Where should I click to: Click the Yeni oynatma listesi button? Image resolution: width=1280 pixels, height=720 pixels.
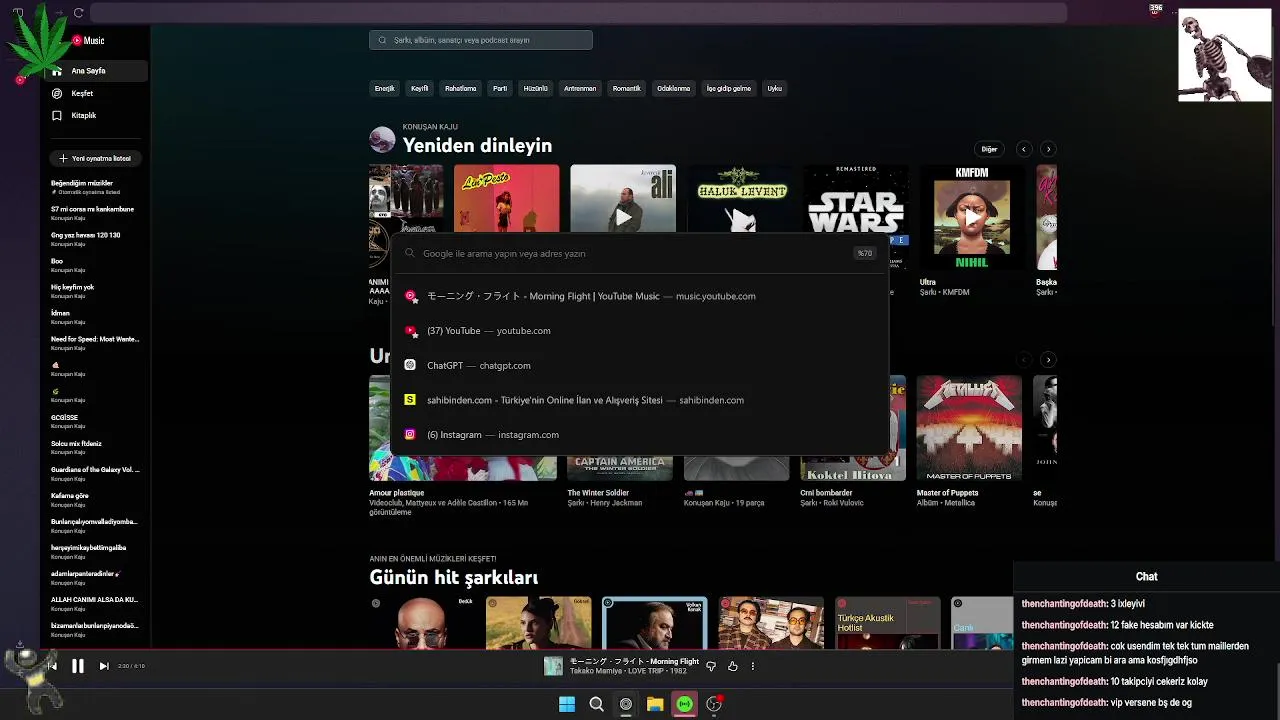coord(95,158)
